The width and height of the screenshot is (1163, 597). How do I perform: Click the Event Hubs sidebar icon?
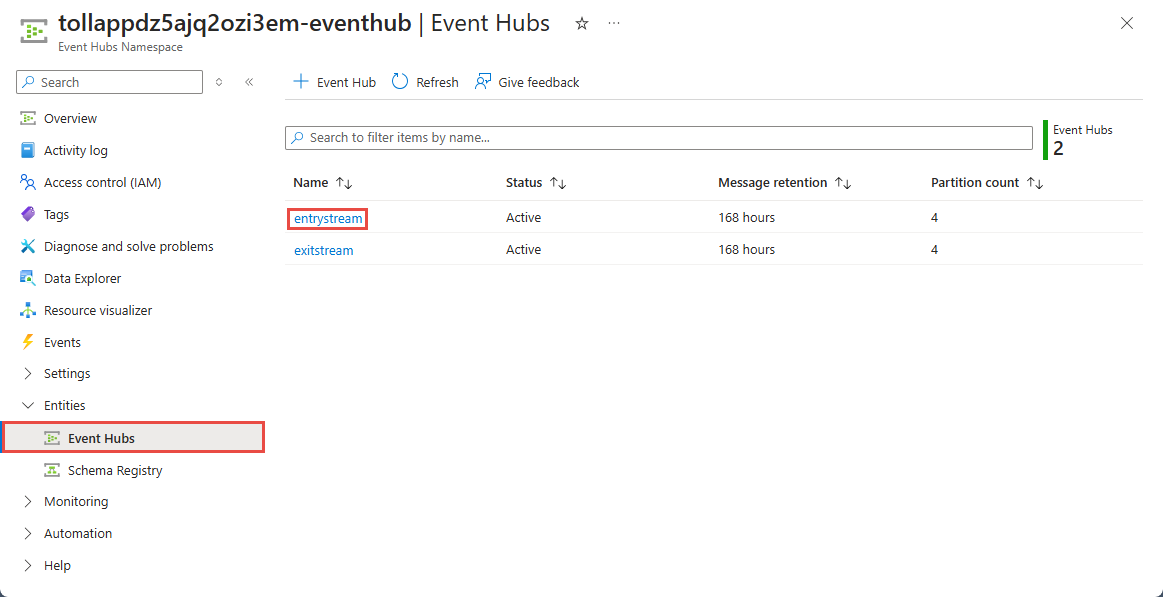click(52, 438)
